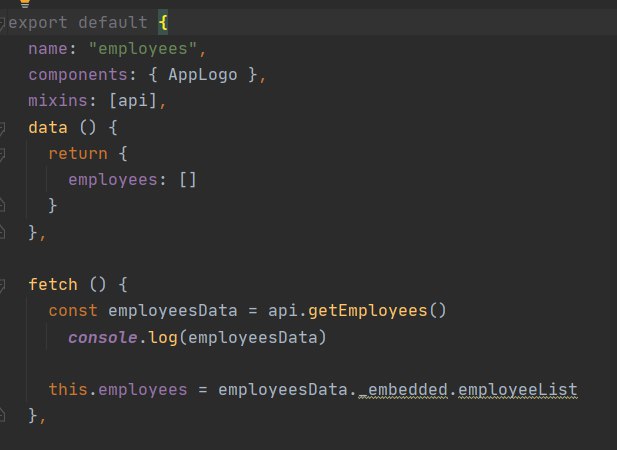Image resolution: width=617 pixels, height=450 pixels.
Task: Click the italic "console" identifier
Action: tap(103, 338)
